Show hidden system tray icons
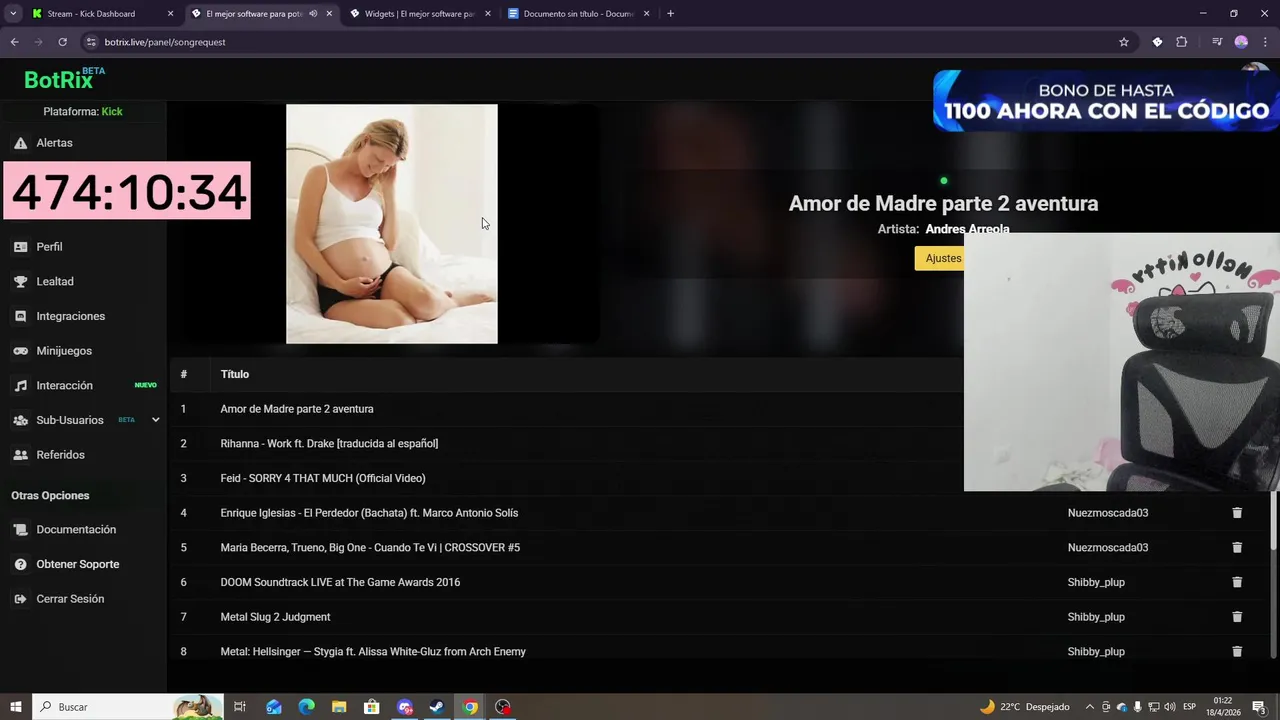Screen dimensions: 1280x720 (x=1090, y=707)
